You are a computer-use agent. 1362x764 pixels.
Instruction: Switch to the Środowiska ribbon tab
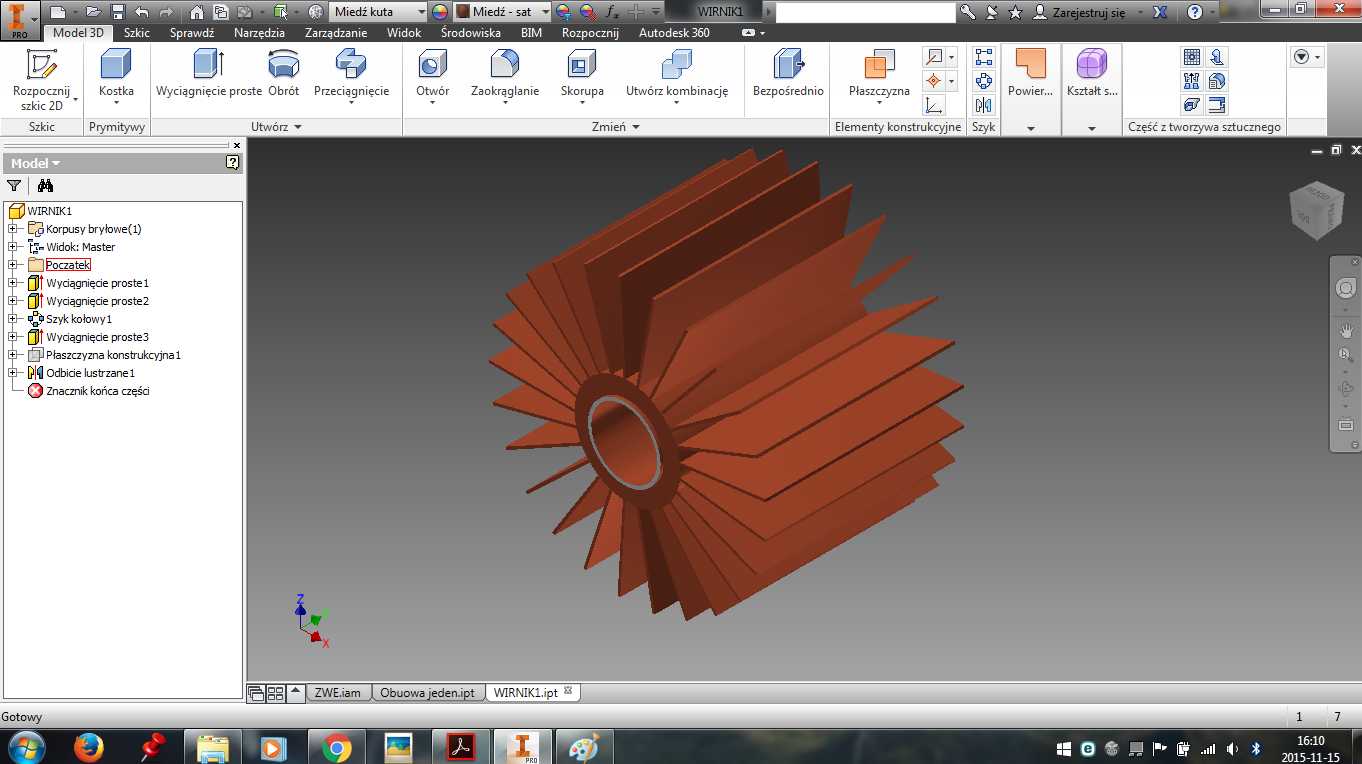(x=471, y=33)
